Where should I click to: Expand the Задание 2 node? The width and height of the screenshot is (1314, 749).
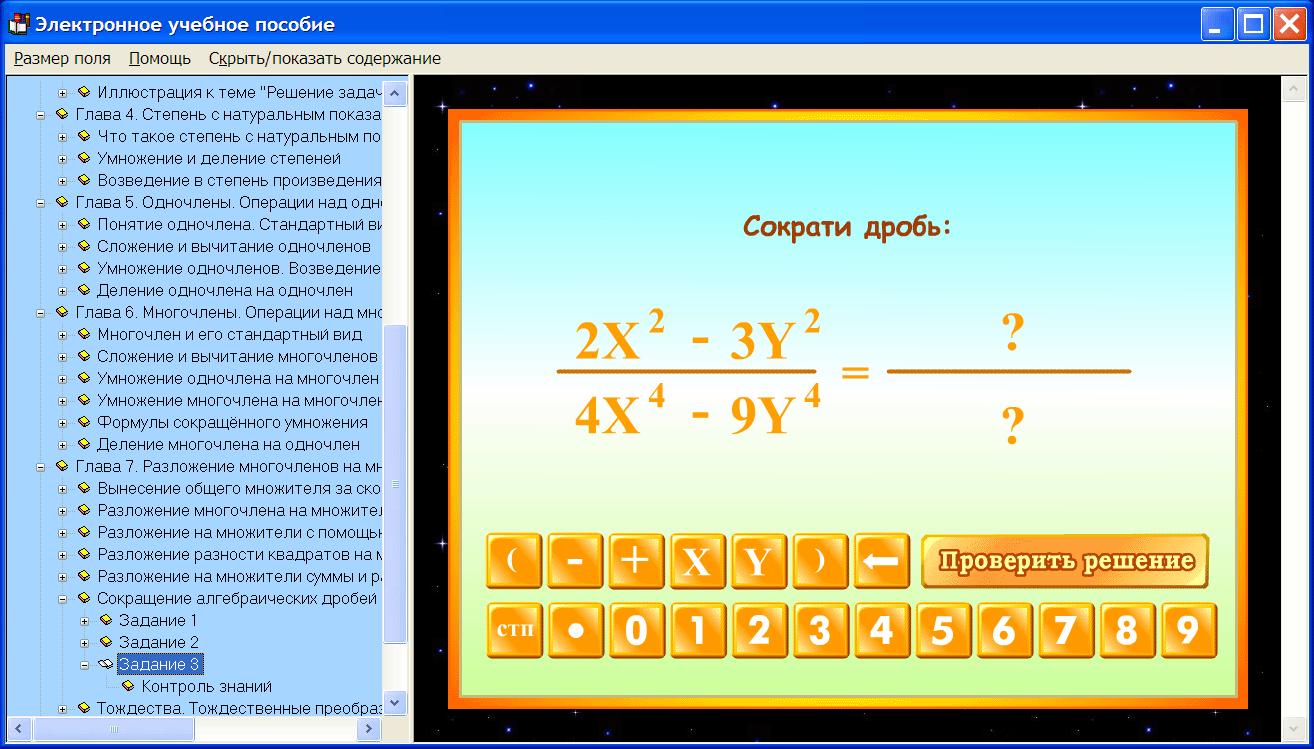coord(85,642)
